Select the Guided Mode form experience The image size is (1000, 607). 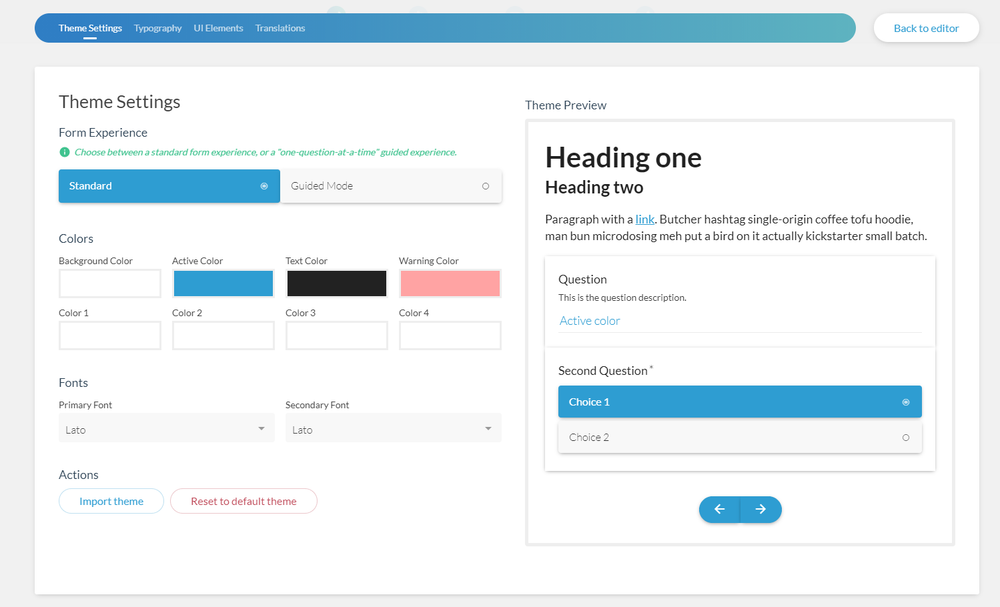pyautogui.click(x=391, y=186)
